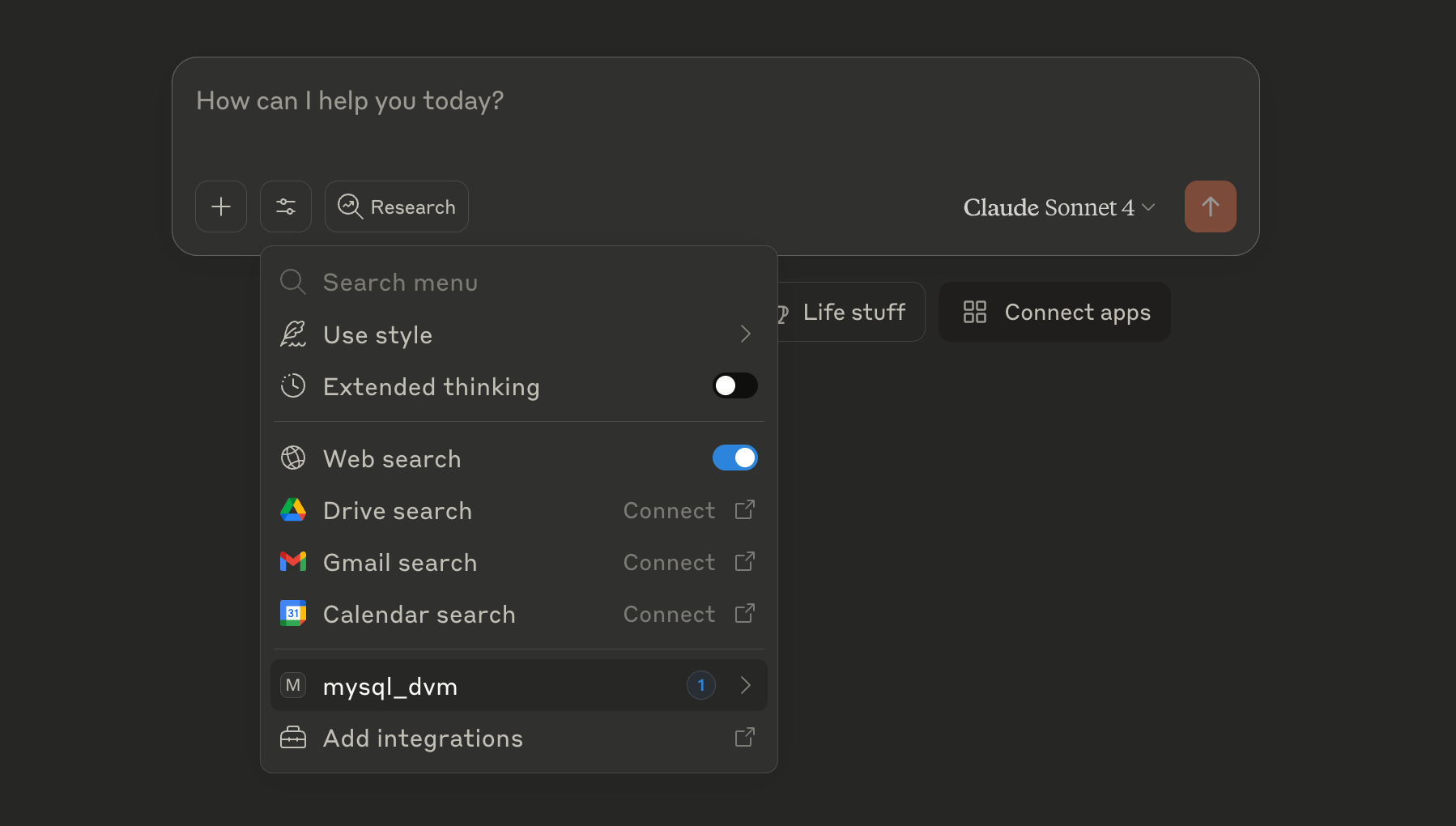Image resolution: width=1456 pixels, height=826 pixels.
Task: Click the chevron next to Claude Sonnet 4
Action: pyautogui.click(x=1148, y=207)
